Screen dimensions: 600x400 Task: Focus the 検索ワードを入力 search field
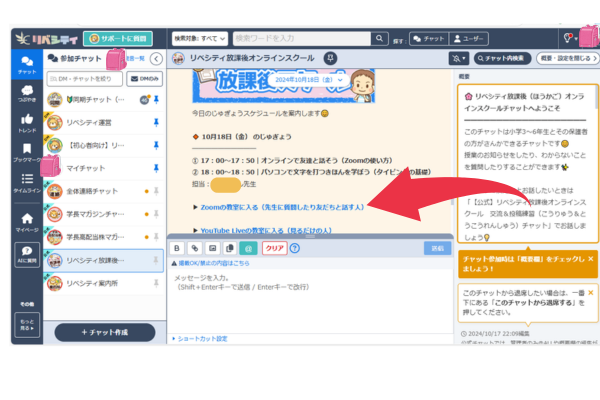(x=302, y=39)
